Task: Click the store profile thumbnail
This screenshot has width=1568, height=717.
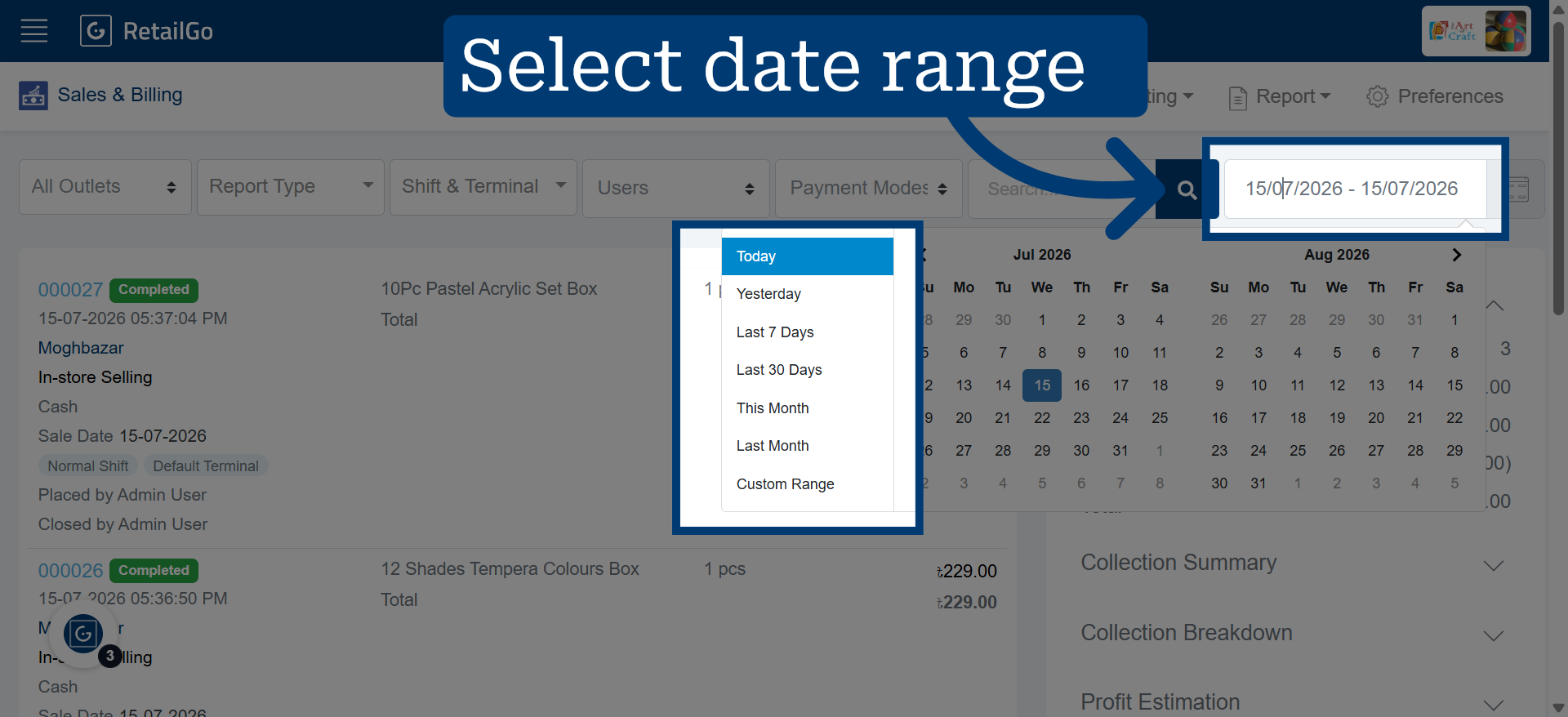Action: [1477, 31]
